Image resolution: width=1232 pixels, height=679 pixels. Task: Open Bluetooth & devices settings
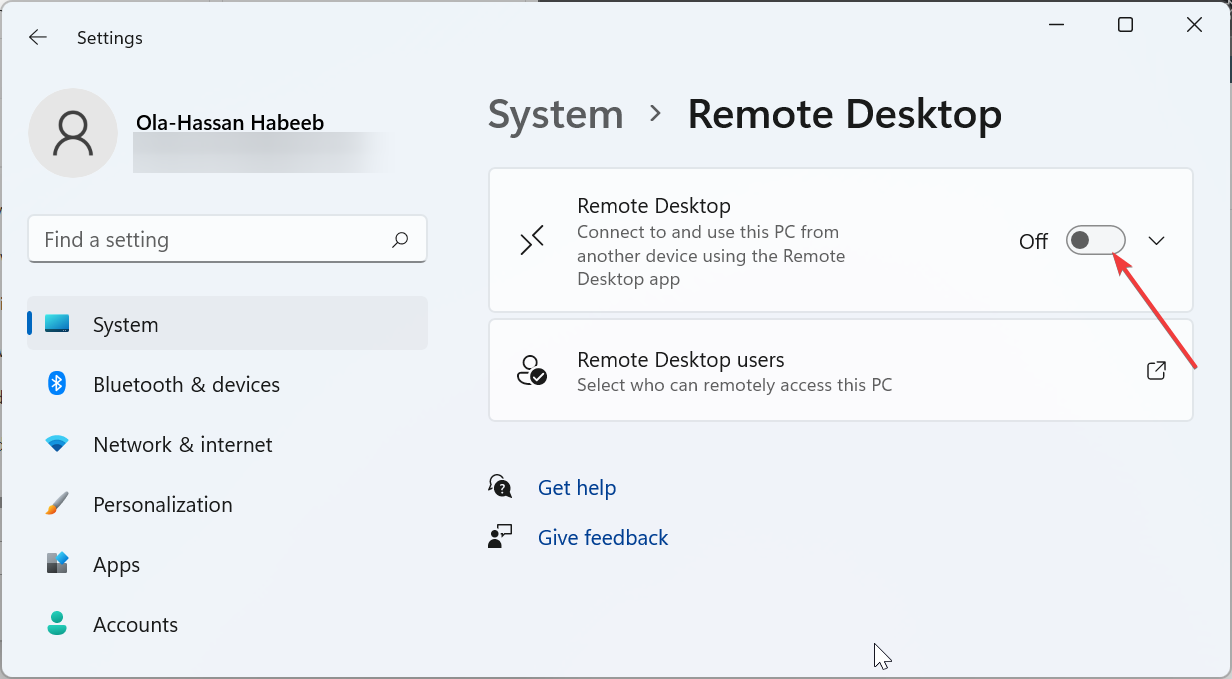[x=186, y=384]
